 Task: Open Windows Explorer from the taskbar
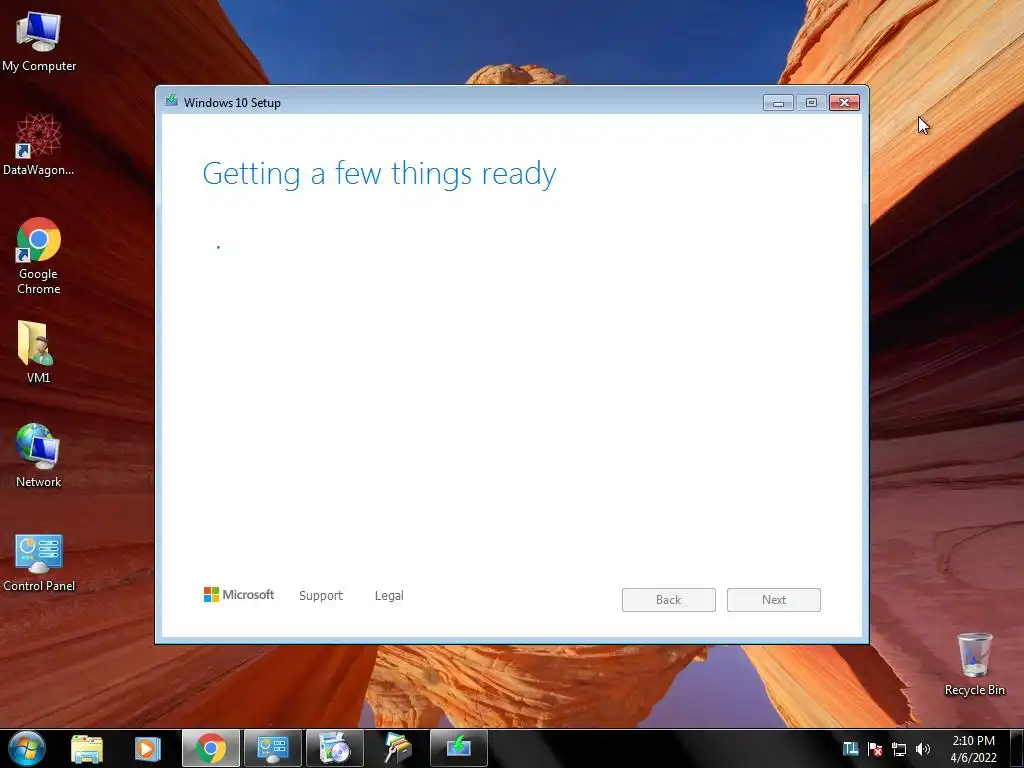click(x=87, y=748)
